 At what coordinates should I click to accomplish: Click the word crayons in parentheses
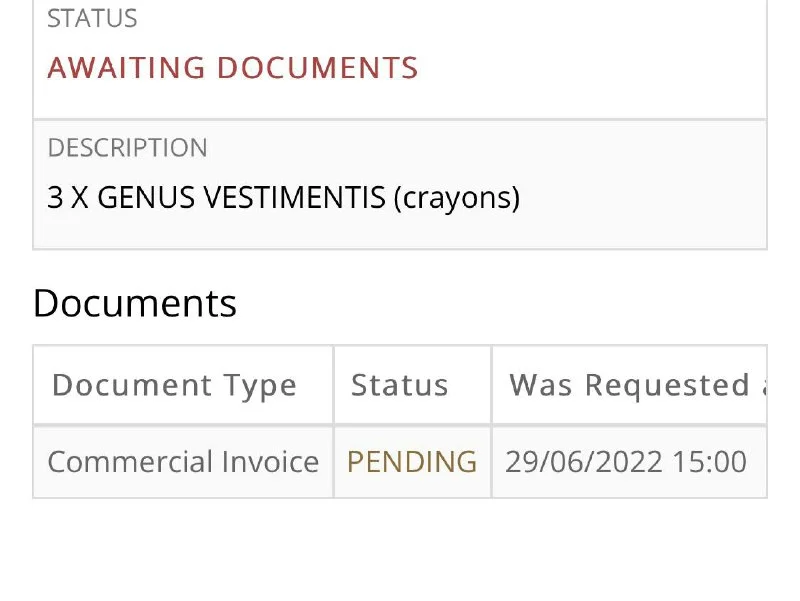(456, 198)
